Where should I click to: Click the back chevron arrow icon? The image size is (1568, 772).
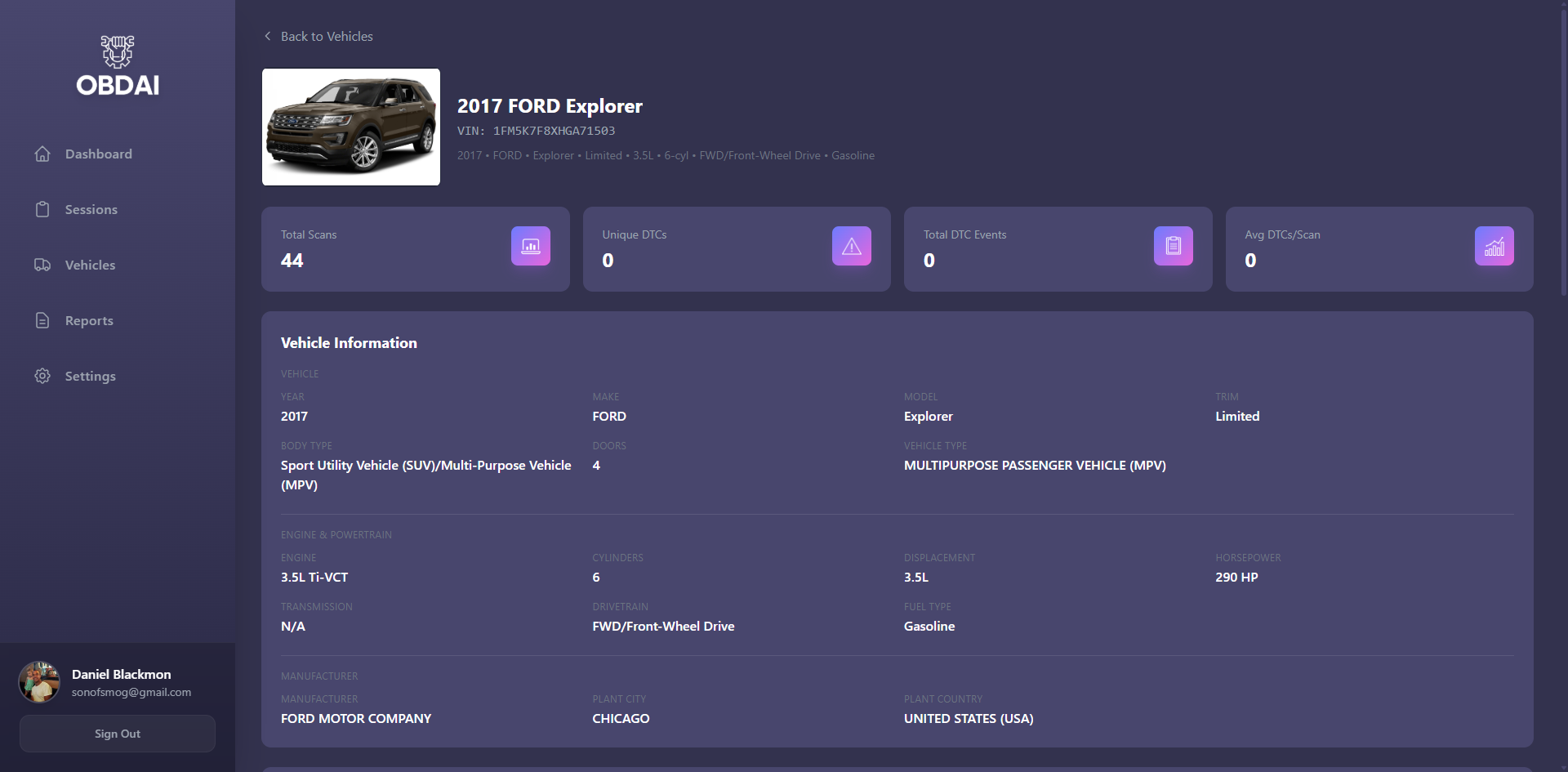click(x=268, y=36)
